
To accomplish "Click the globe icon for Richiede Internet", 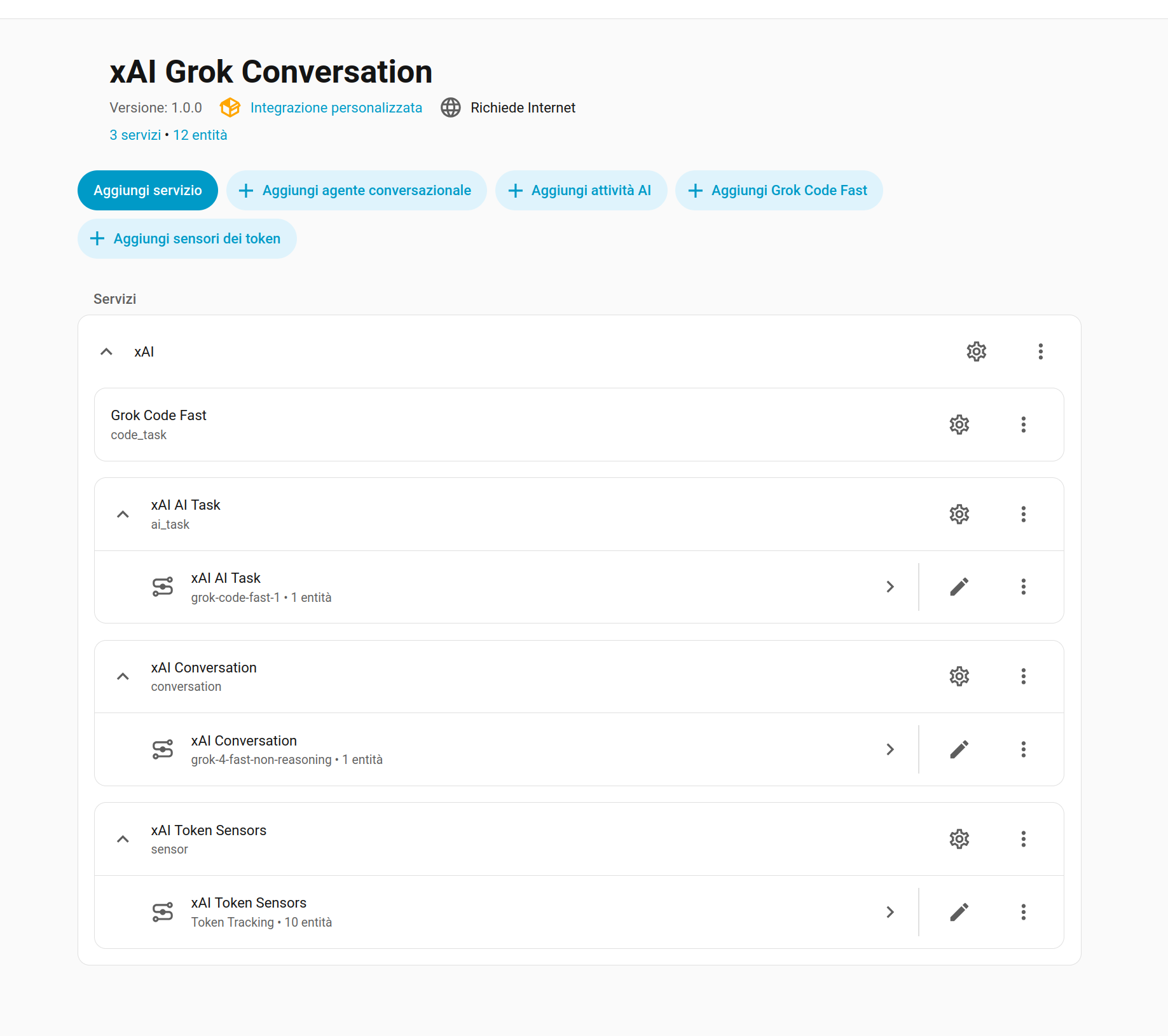I will (451, 107).
